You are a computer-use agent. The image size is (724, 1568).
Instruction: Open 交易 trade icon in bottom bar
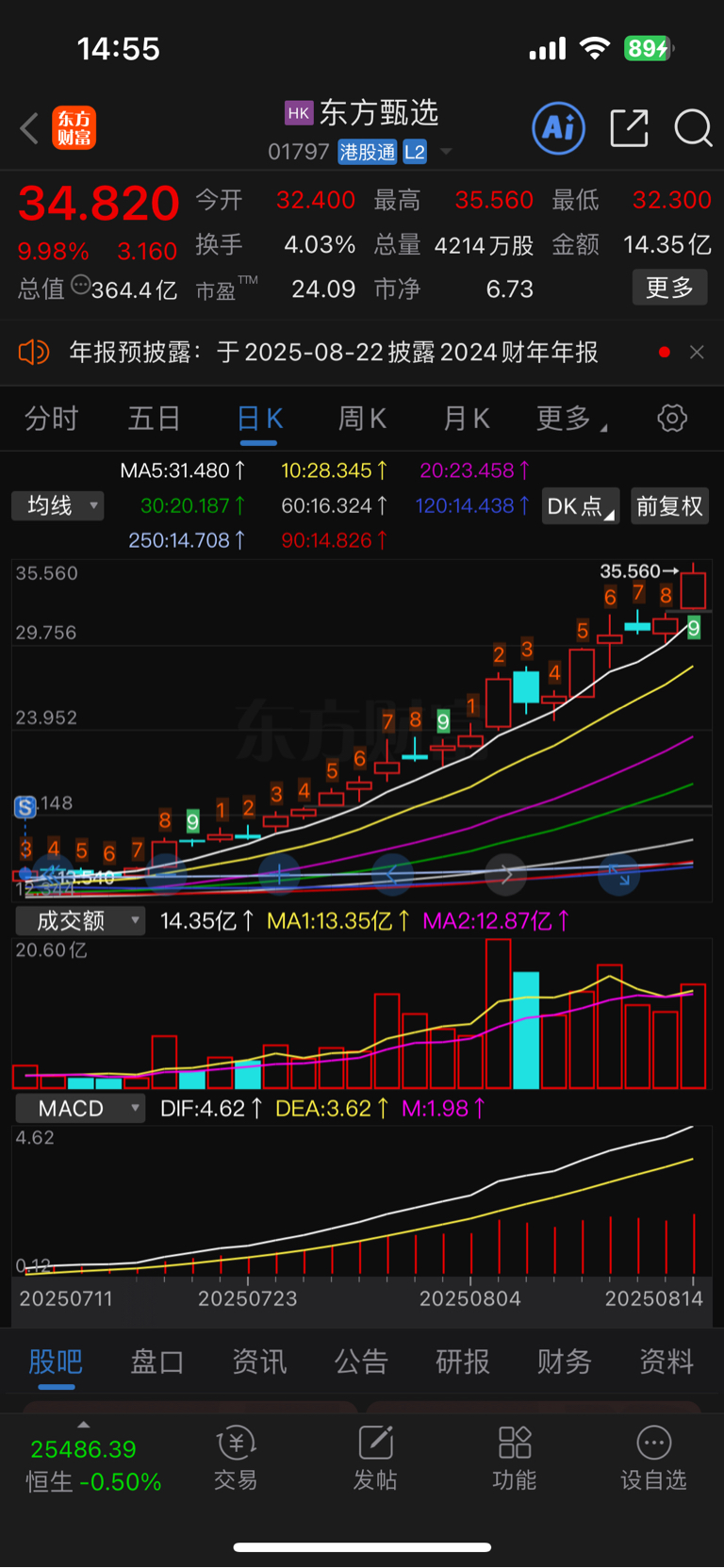tap(236, 1459)
